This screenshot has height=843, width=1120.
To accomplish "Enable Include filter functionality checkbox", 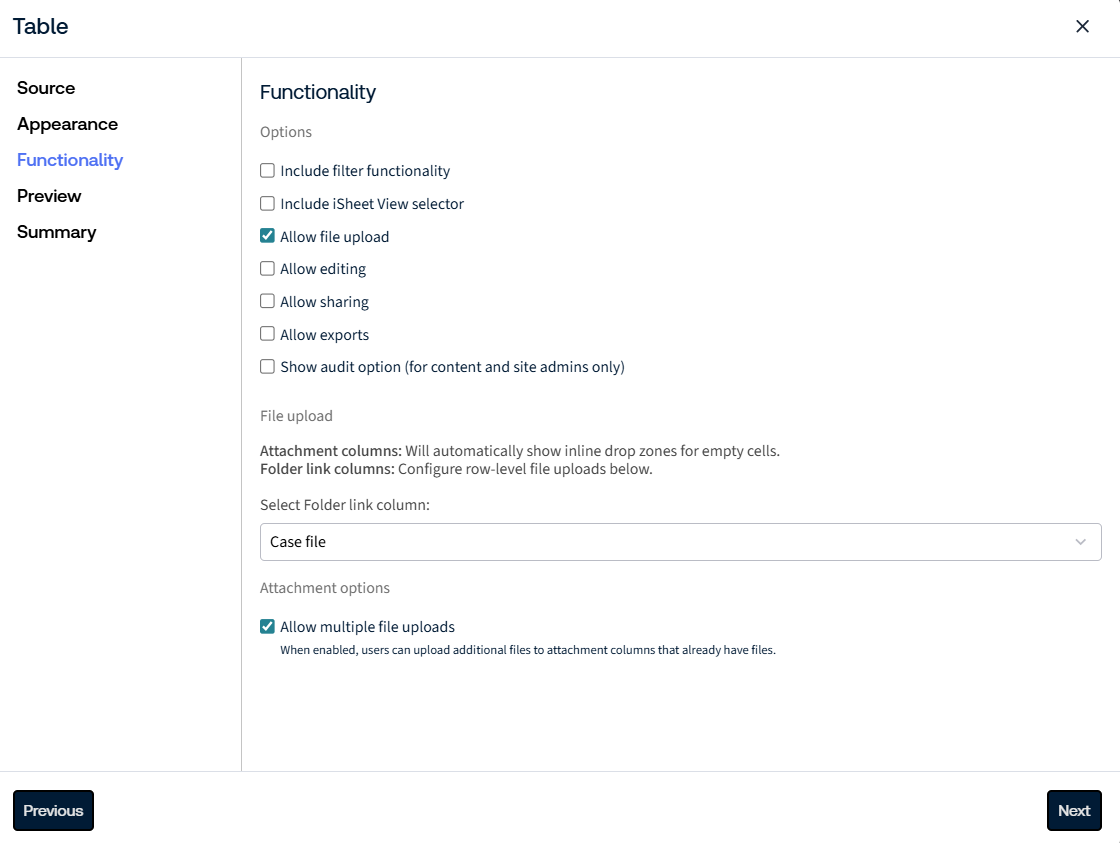I will pyautogui.click(x=267, y=171).
